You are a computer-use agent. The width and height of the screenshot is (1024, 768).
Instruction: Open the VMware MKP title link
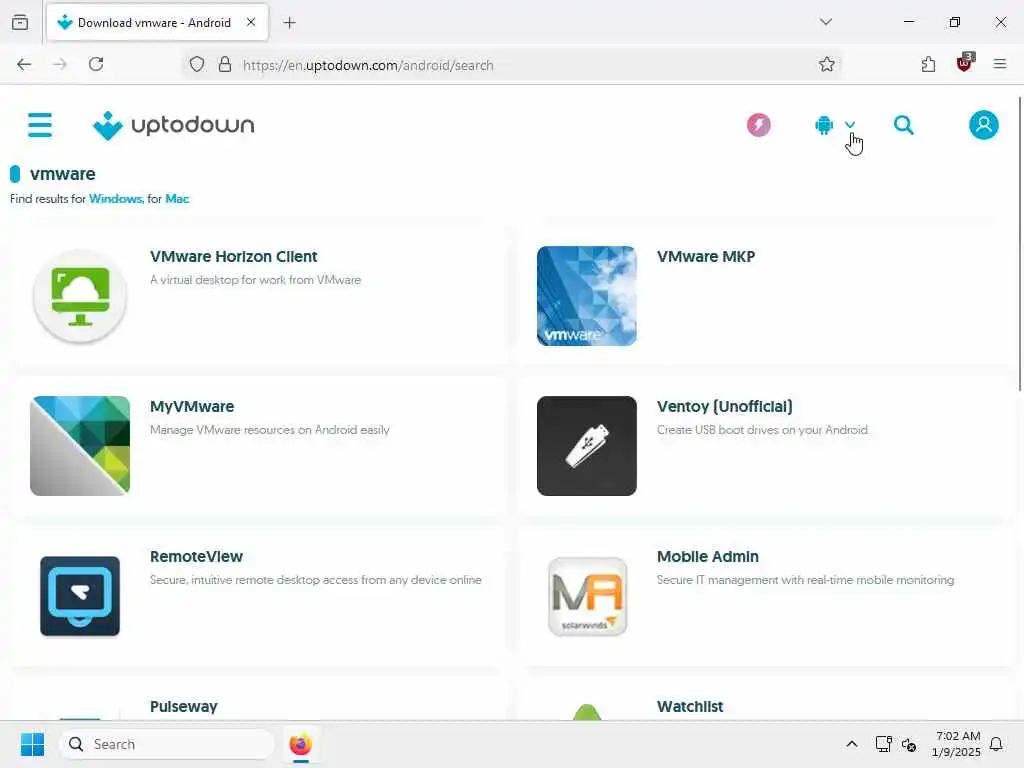pos(706,257)
